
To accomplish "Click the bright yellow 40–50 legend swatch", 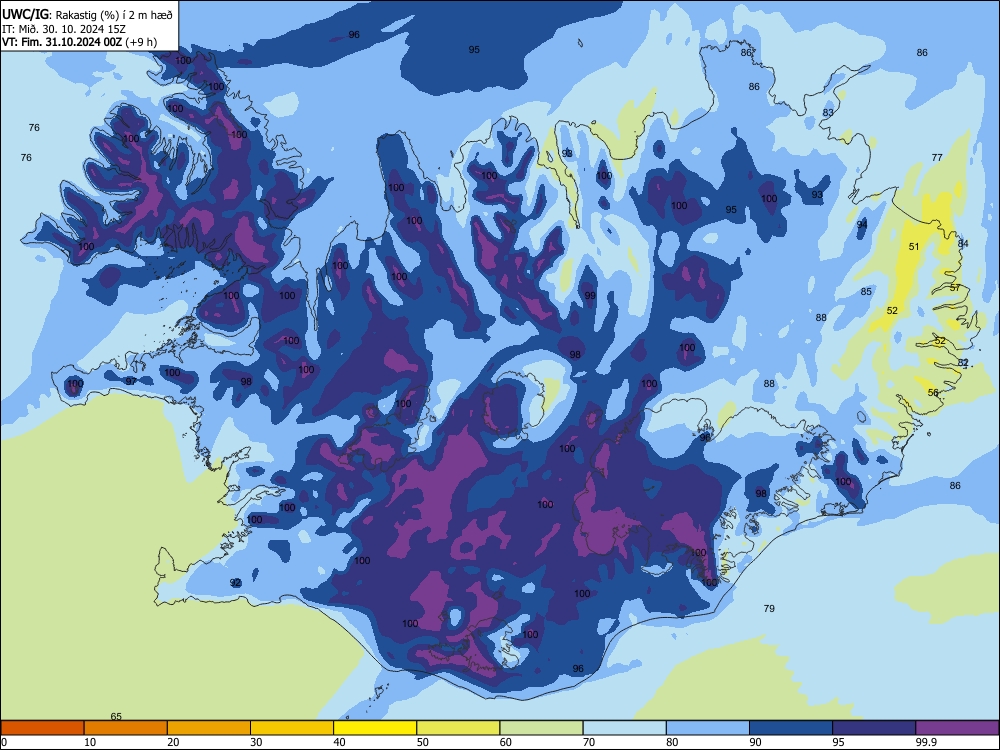I will (x=375, y=728).
